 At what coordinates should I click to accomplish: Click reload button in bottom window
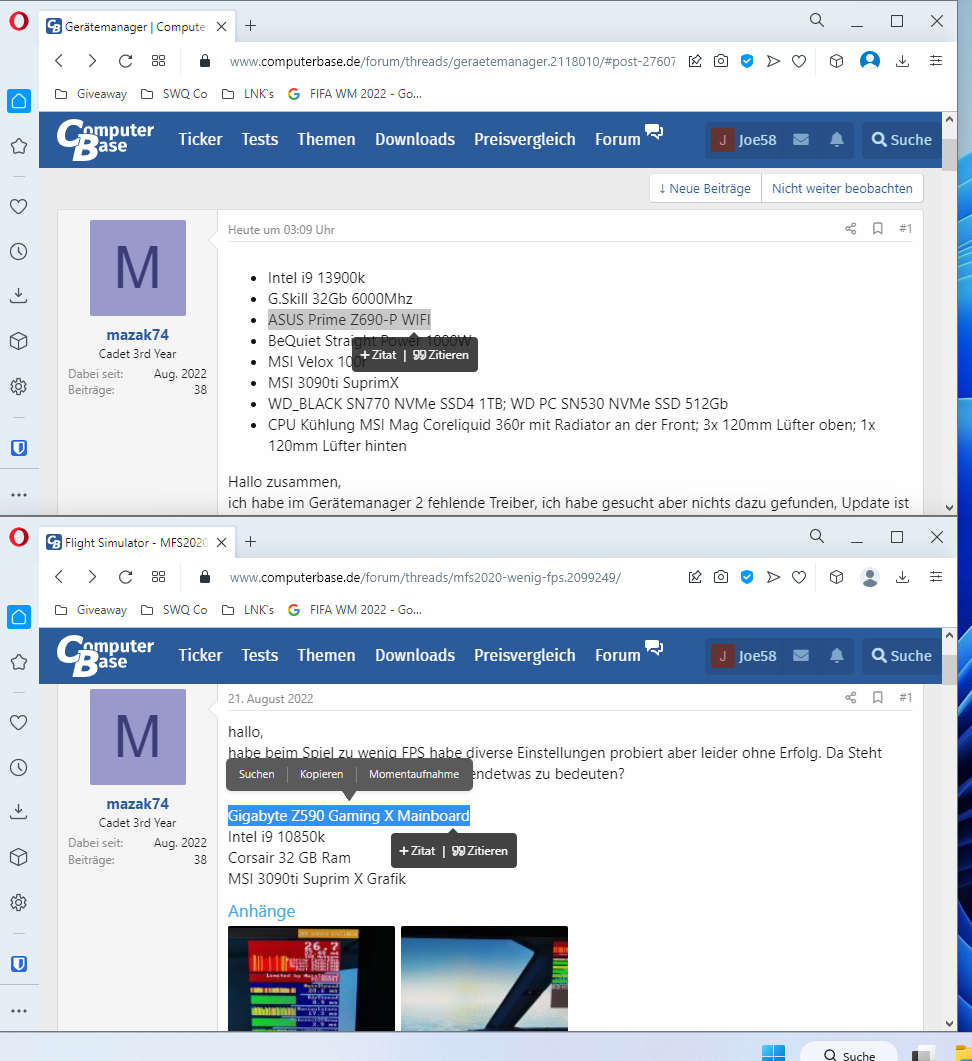point(125,577)
